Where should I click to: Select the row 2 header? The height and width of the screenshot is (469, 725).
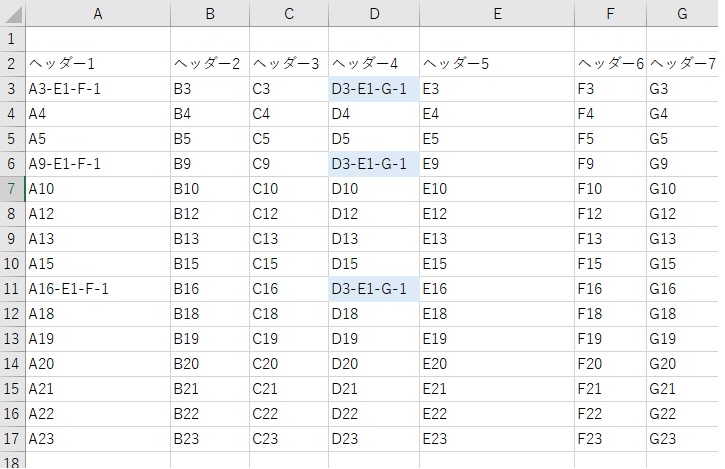[x=12, y=64]
